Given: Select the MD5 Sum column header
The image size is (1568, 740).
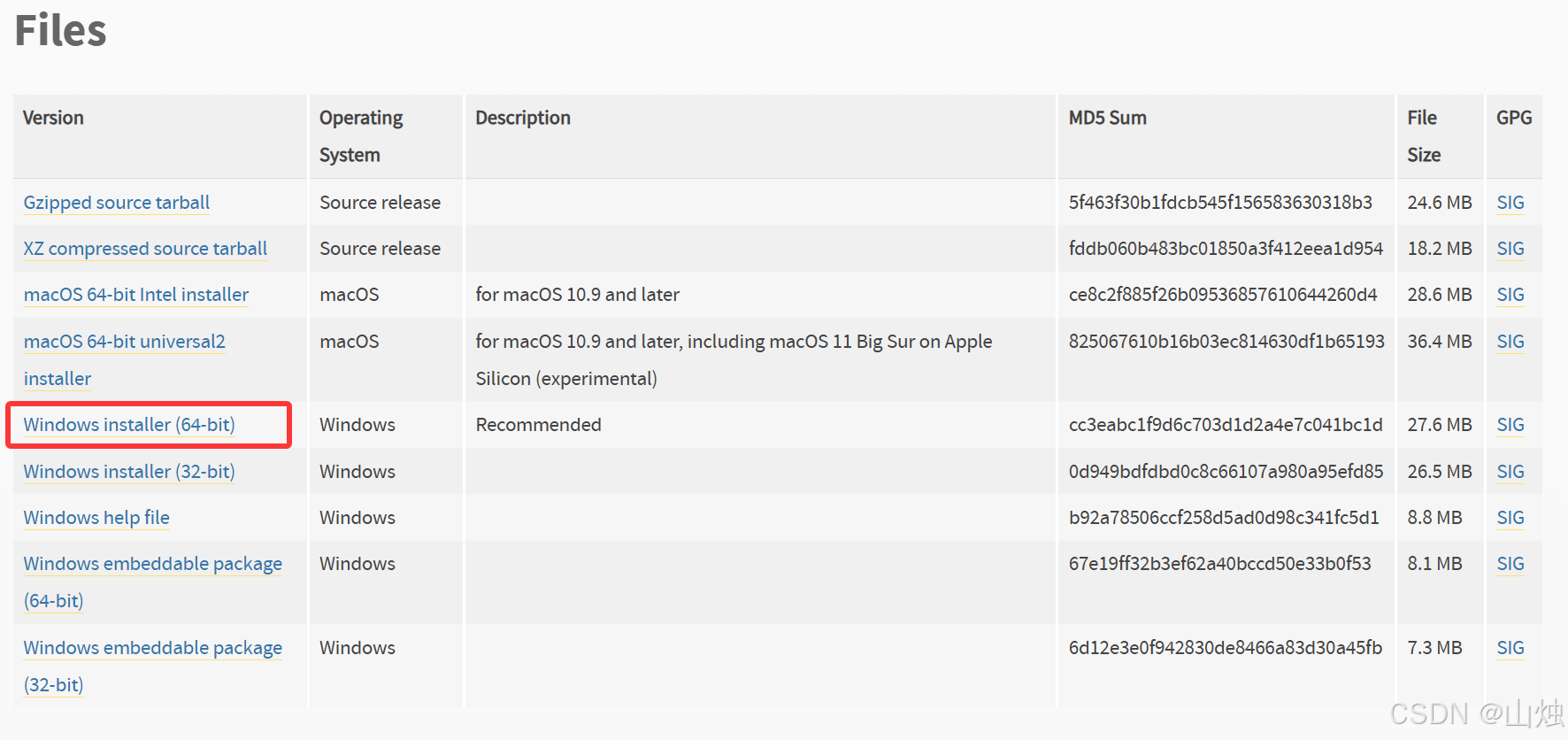Looking at the screenshot, I should pyautogui.click(x=1107, y=118).
